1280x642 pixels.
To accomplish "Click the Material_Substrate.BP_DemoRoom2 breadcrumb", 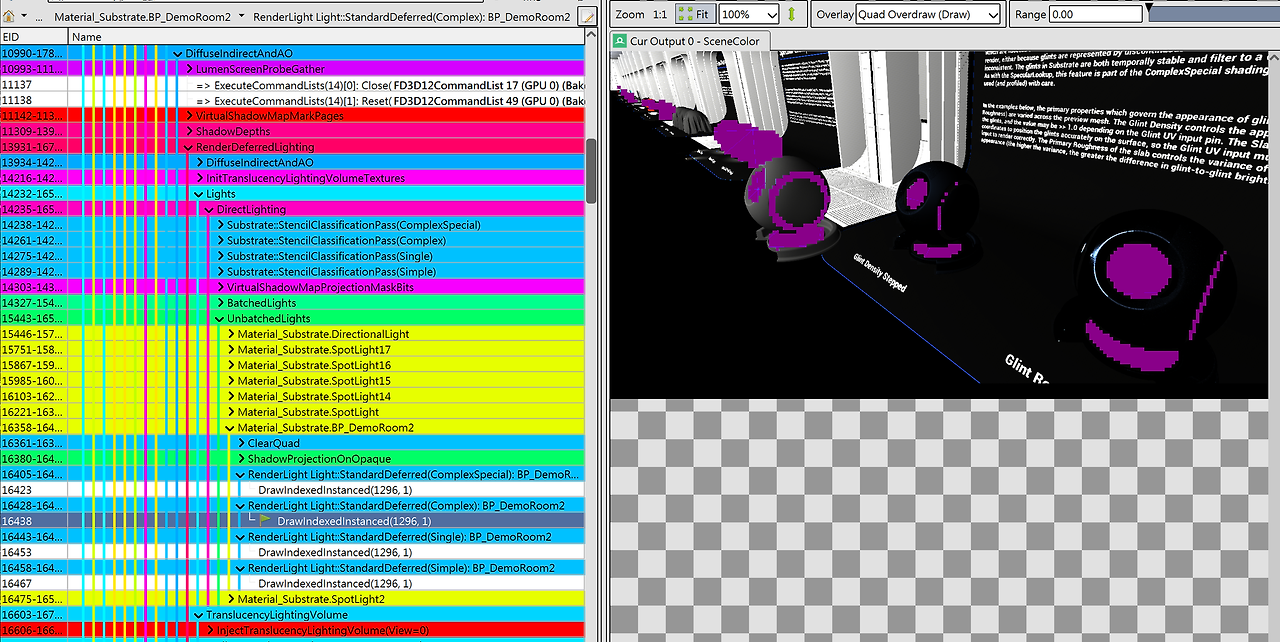I will (142, 17).
